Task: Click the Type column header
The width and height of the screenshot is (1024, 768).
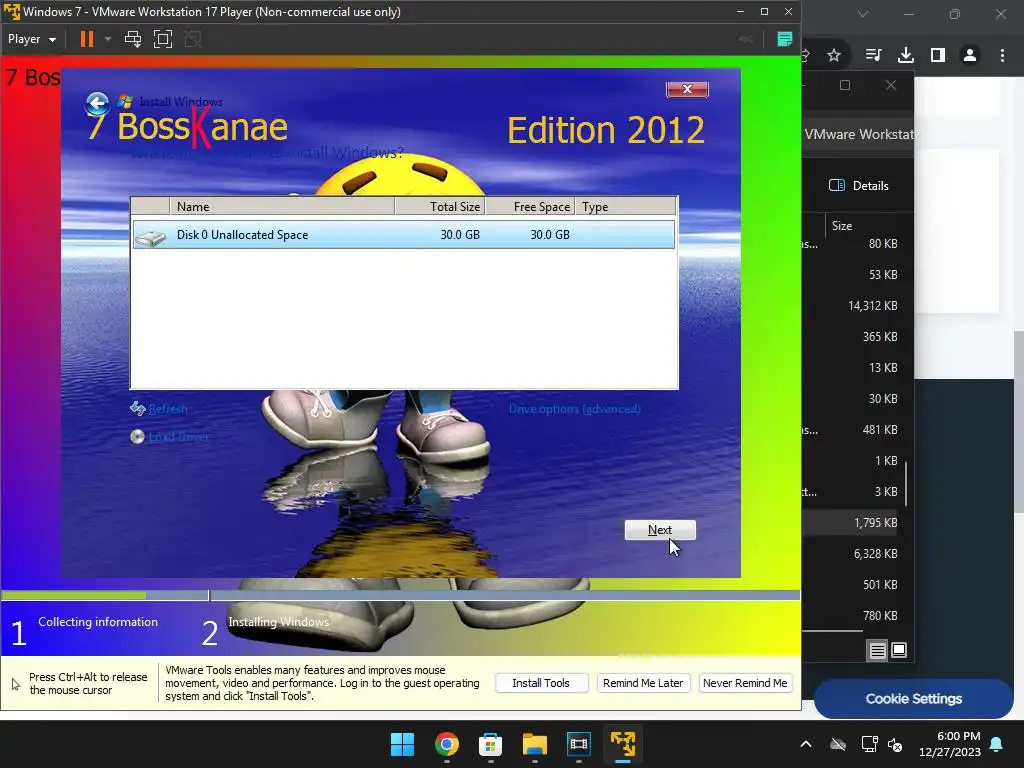Action: click(x=626, y=206)
